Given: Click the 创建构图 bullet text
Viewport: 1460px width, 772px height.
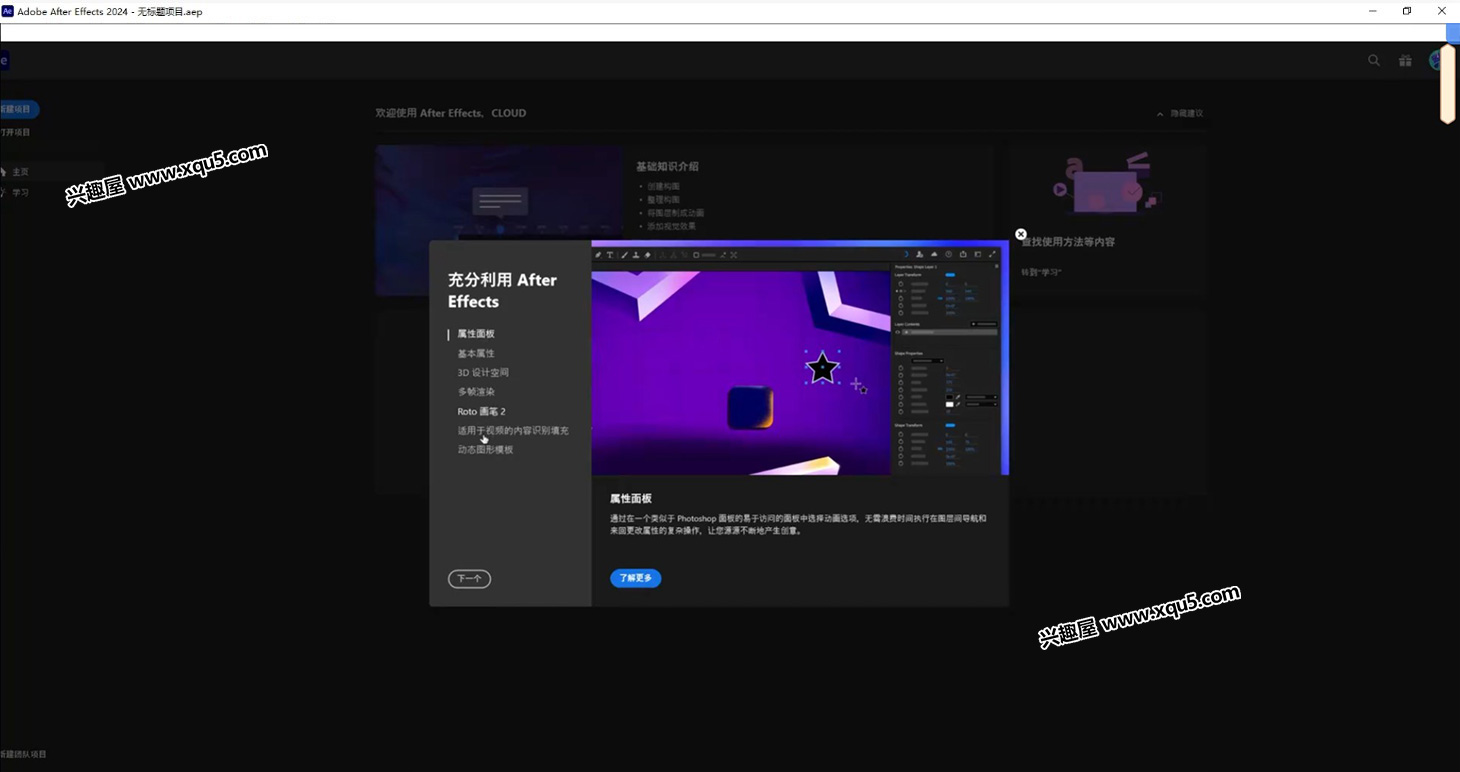Looking at the screenshot, I should pyautogui.click(x=663, y=187).
